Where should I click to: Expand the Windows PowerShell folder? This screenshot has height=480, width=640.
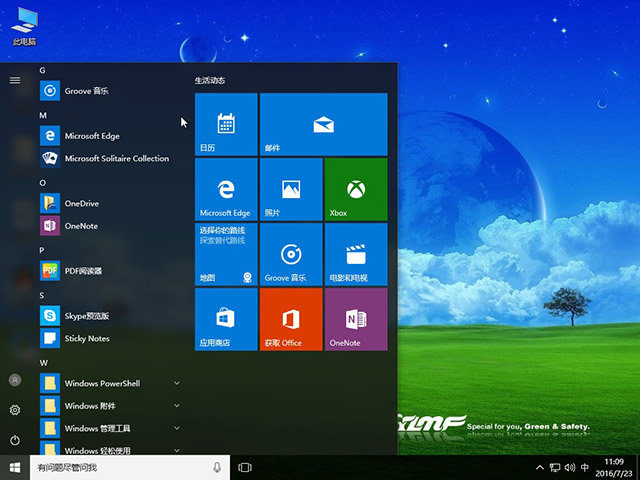[177, 383]
